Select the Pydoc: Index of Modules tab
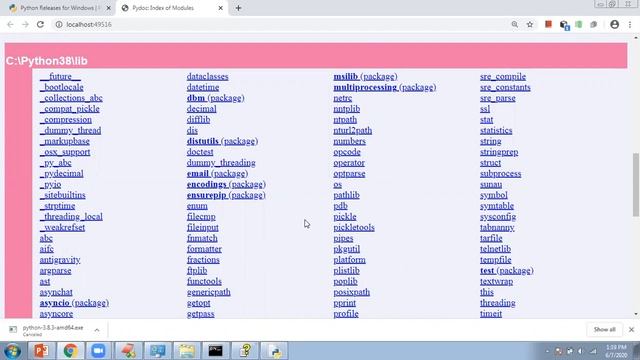The image size is (640, 360). (x=172, y=8)
